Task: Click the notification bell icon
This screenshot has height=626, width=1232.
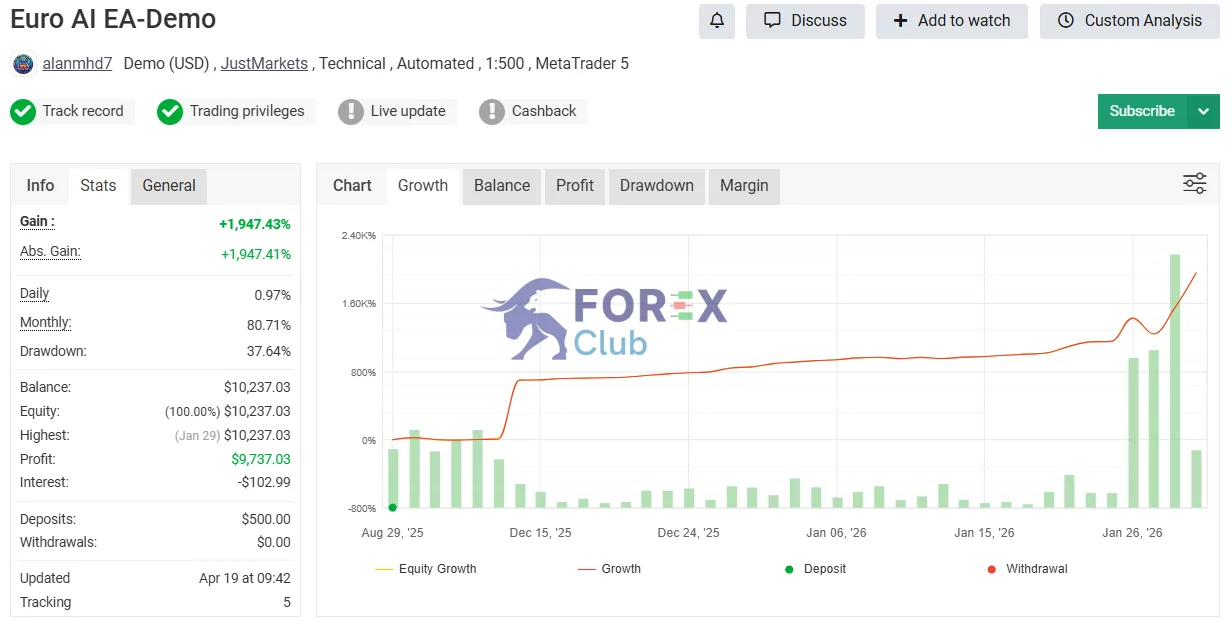Action: (x=716, y=21)
